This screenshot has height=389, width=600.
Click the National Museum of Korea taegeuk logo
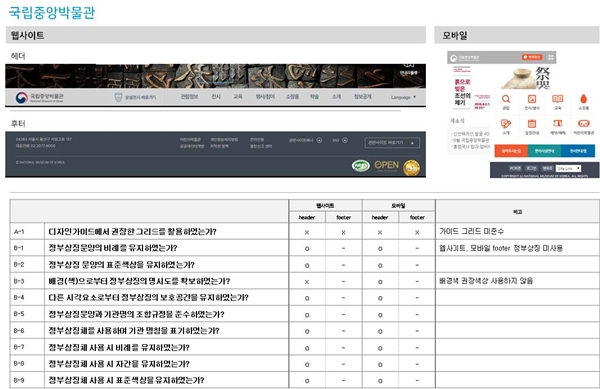point(22,98)
